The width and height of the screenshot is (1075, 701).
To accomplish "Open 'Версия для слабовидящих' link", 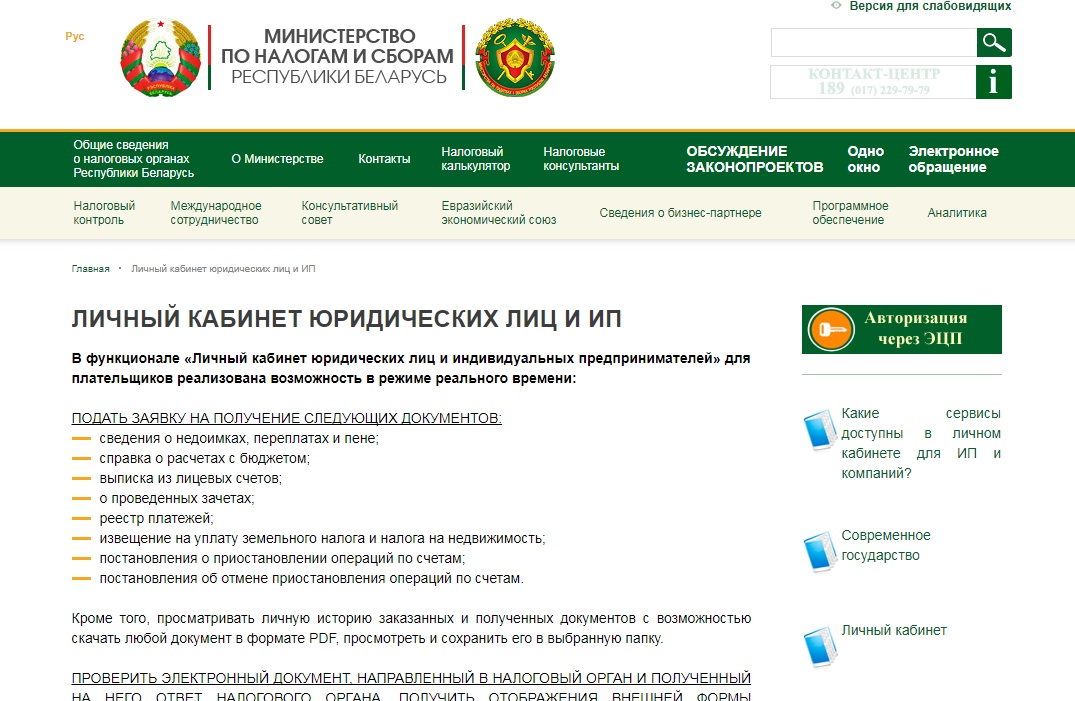I will [x=930, y=6].
